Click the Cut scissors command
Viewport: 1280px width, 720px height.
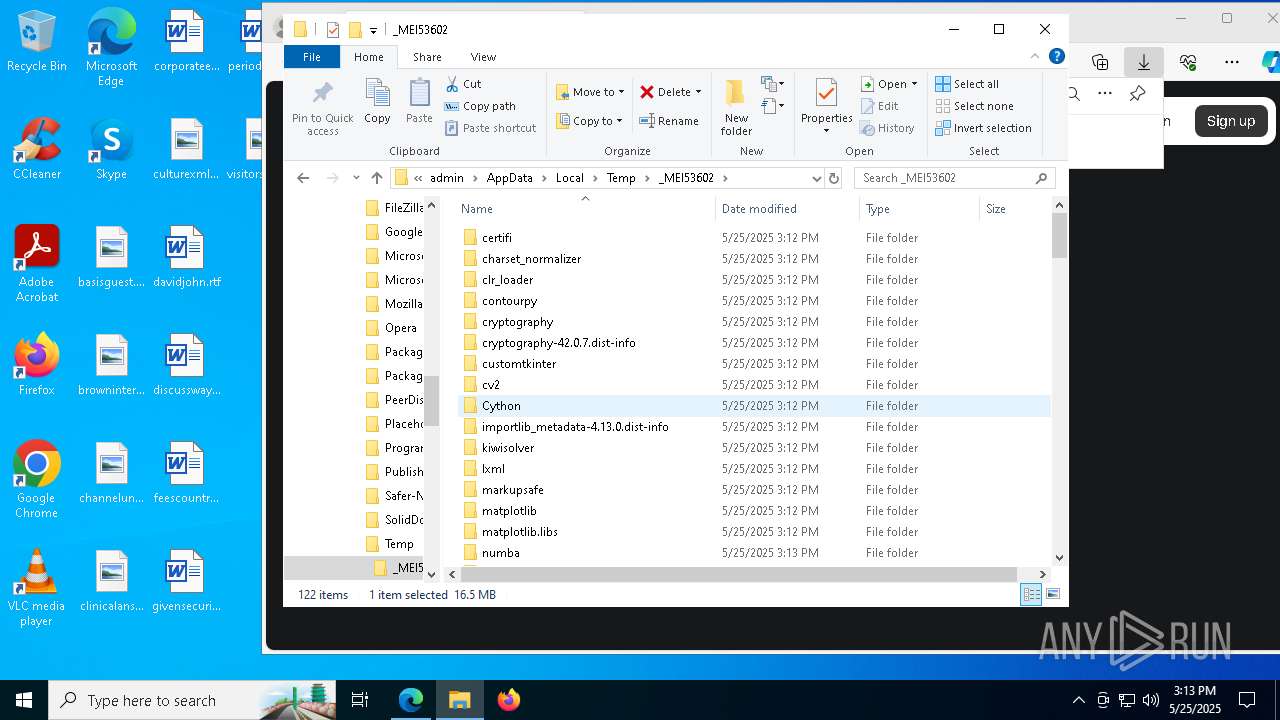click(x=463, y=84)
